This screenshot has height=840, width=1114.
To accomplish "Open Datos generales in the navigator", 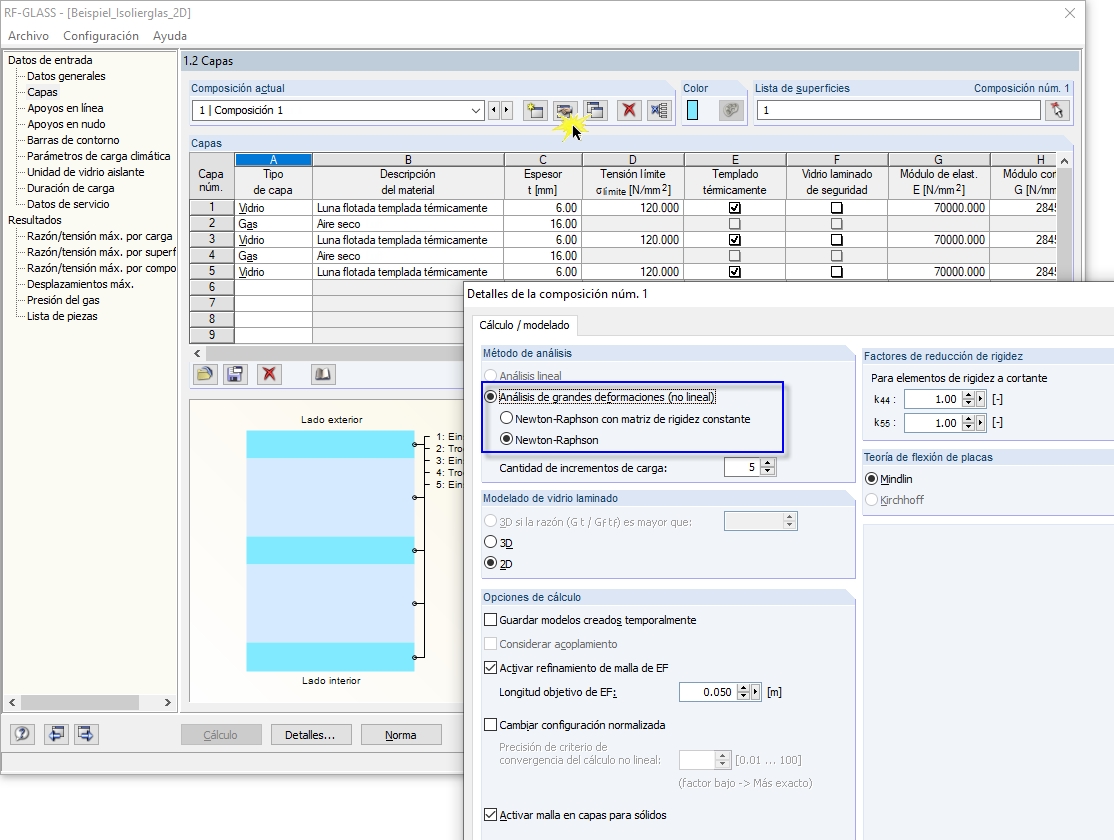I will click(x=66, y=76).
